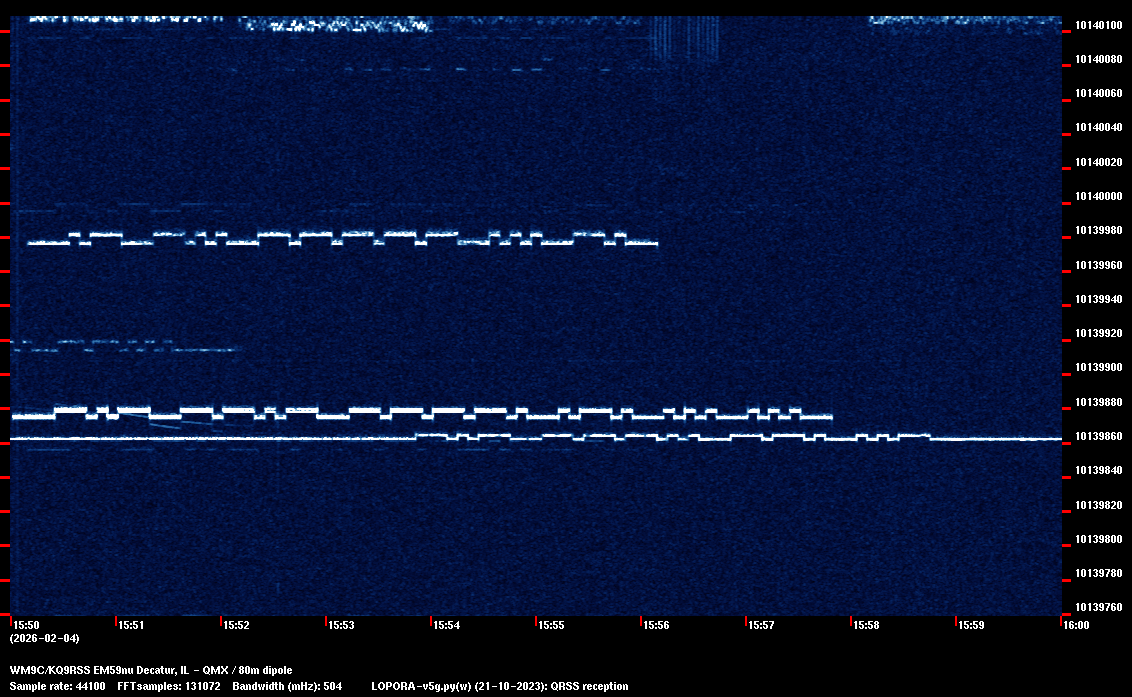This screenshot has width=1132, height=697.
Task: Click the 10139920 frequency label
Action: pos(1098,333)
